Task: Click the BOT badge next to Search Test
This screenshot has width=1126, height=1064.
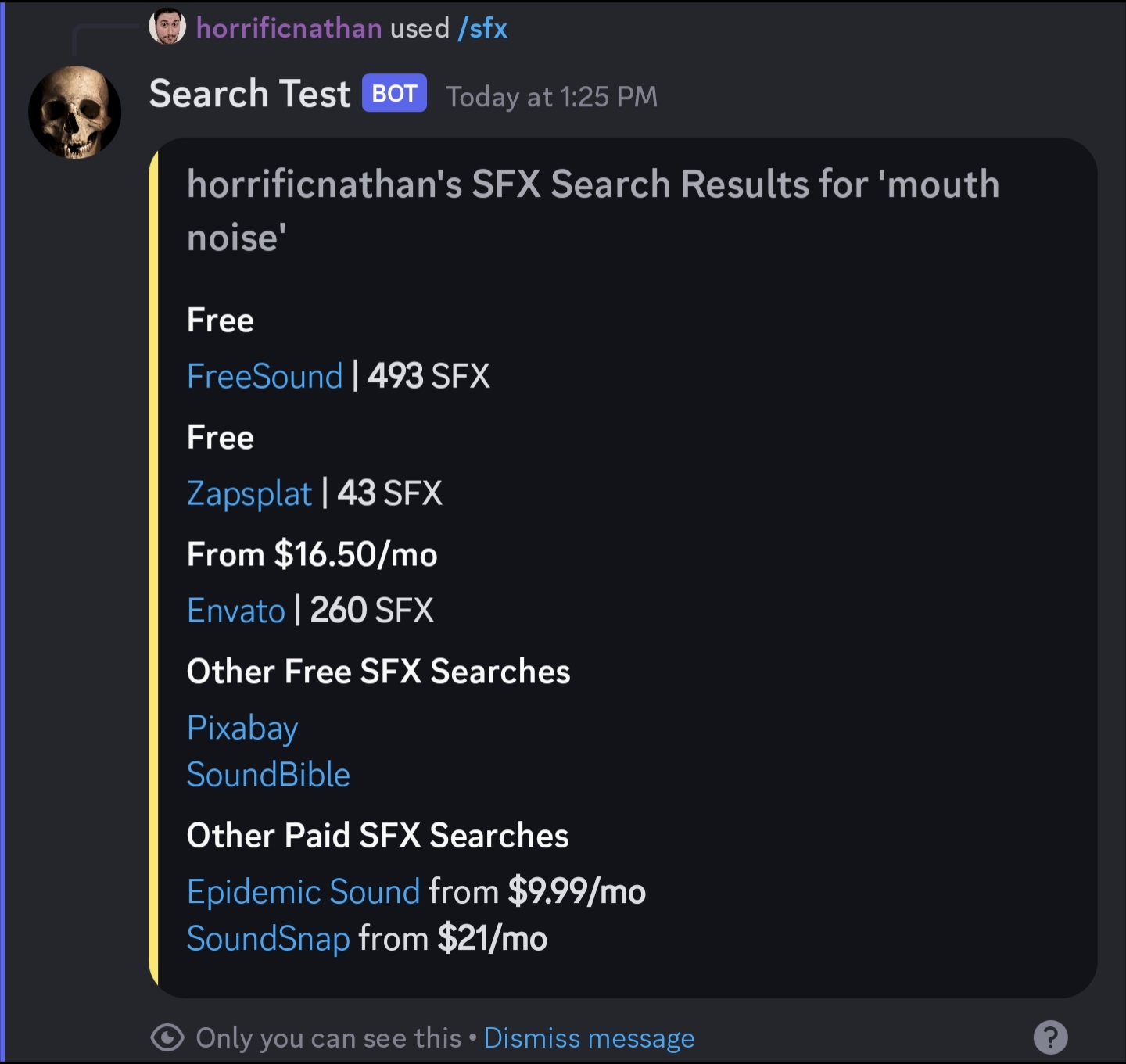Action: coord(394,94)
